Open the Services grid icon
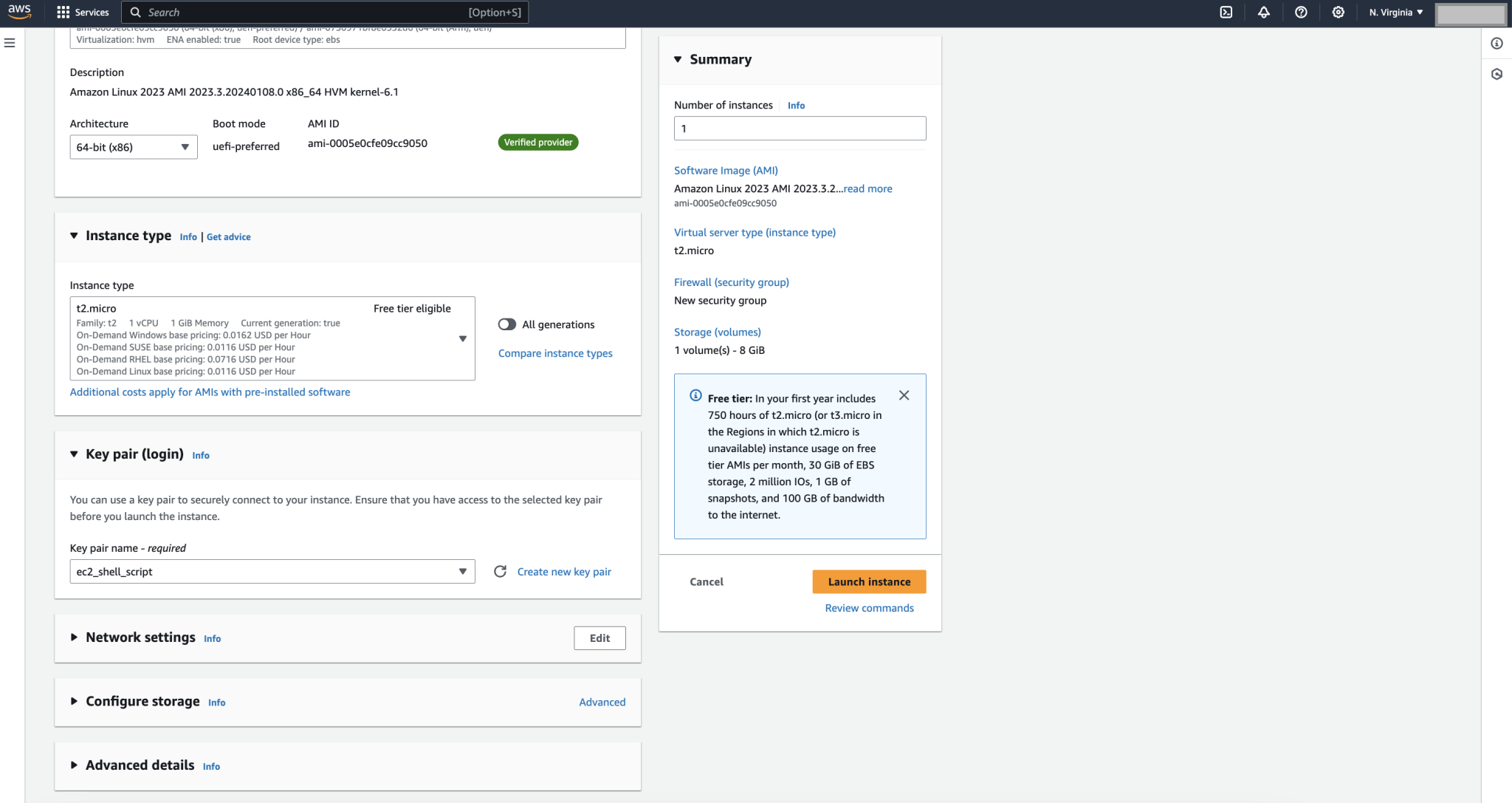This screenshot has height=803, width=1512. [61, 12]
